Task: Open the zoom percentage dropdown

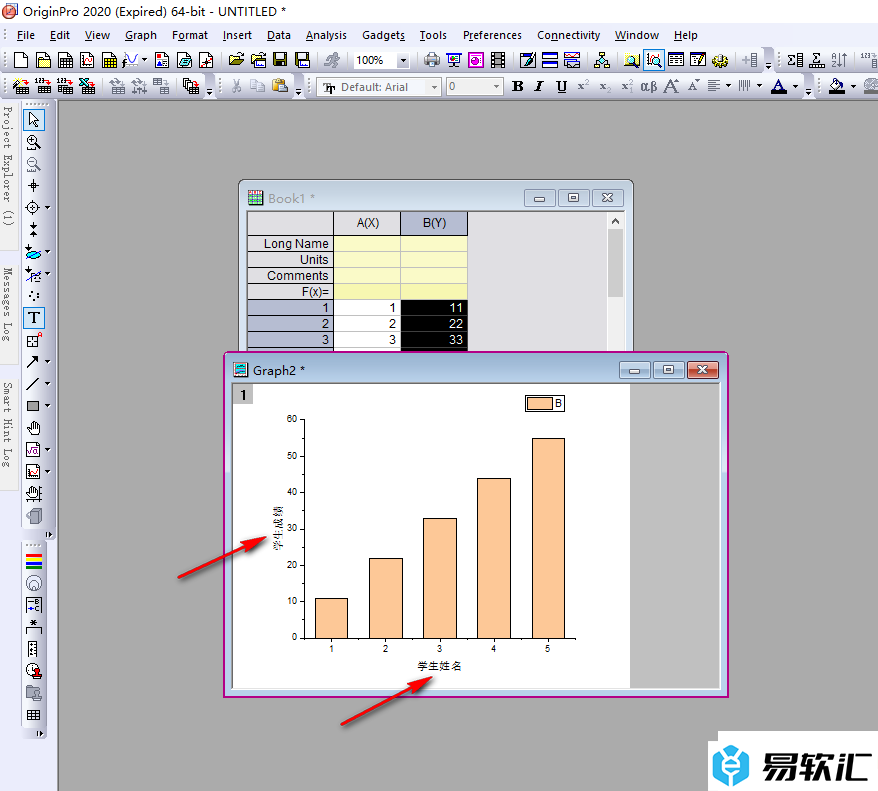Action: [403, 60]
